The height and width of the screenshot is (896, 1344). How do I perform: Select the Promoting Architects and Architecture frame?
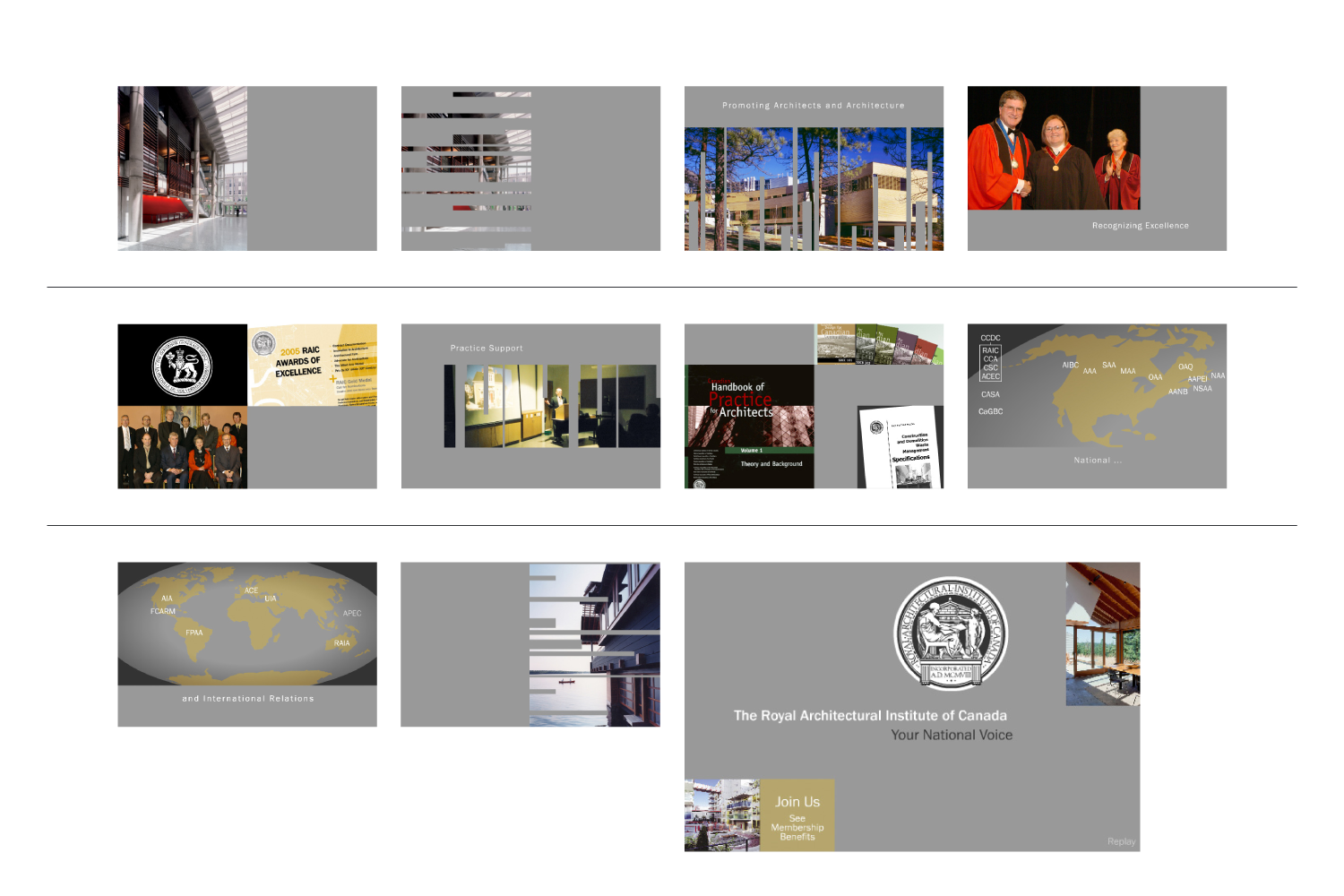click(x=814, y=168)
